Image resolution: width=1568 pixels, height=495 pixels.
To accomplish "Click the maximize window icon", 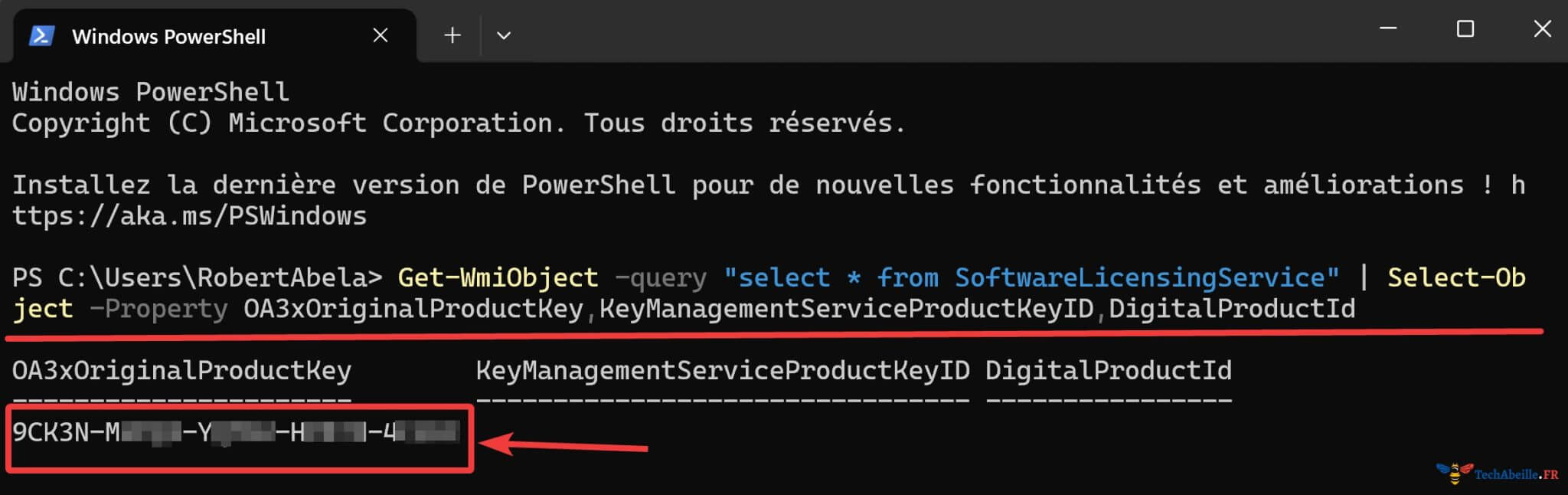I will 1465,28.
